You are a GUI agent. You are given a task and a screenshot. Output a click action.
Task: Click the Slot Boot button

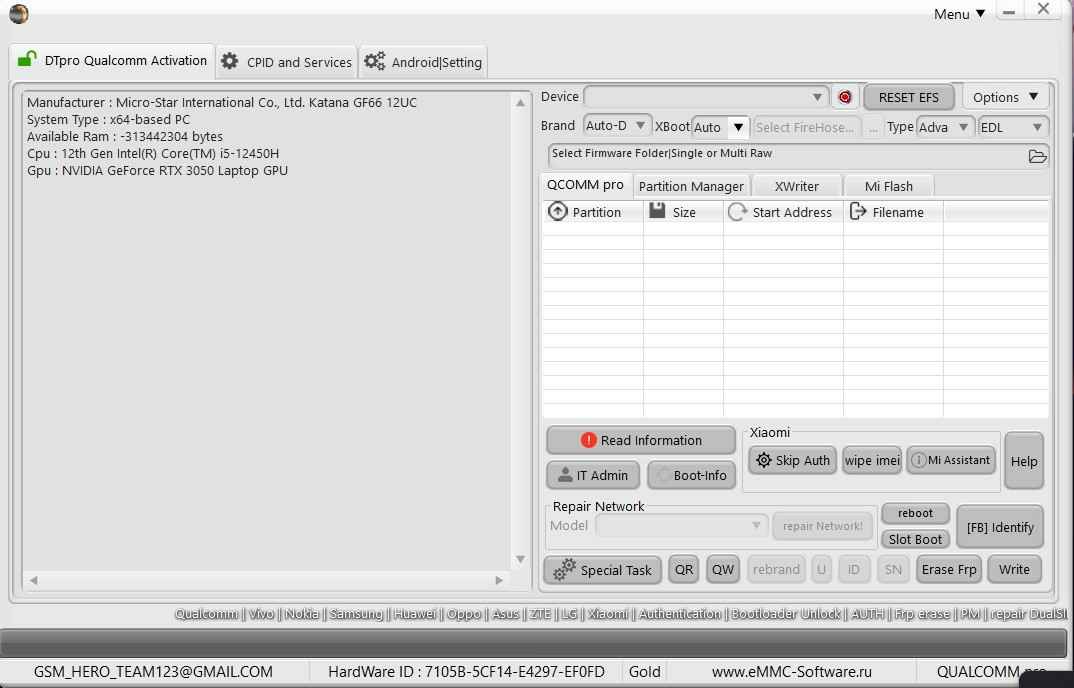(x=915, y=539)
